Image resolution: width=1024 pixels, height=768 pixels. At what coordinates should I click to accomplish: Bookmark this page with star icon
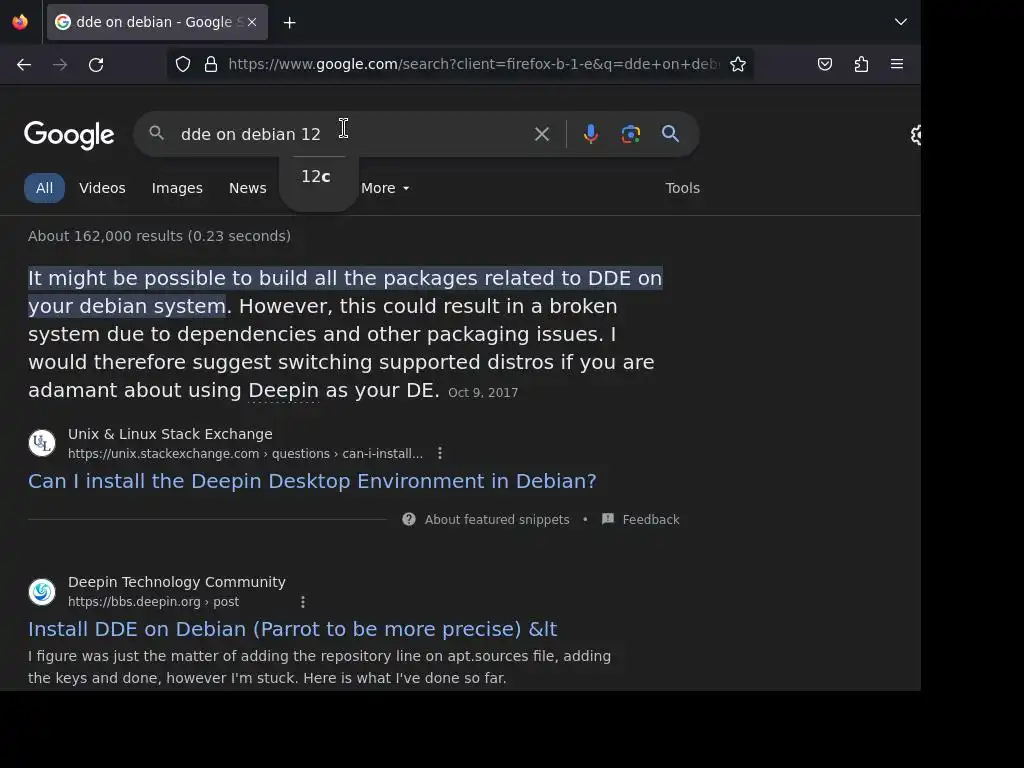click(x=738, y=64)
